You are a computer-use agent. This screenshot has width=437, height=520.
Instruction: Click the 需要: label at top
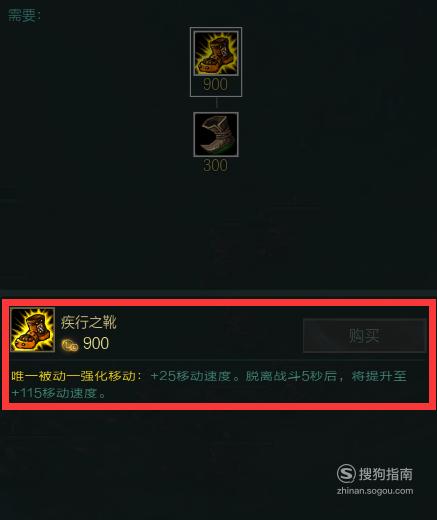tap(24, 15)
